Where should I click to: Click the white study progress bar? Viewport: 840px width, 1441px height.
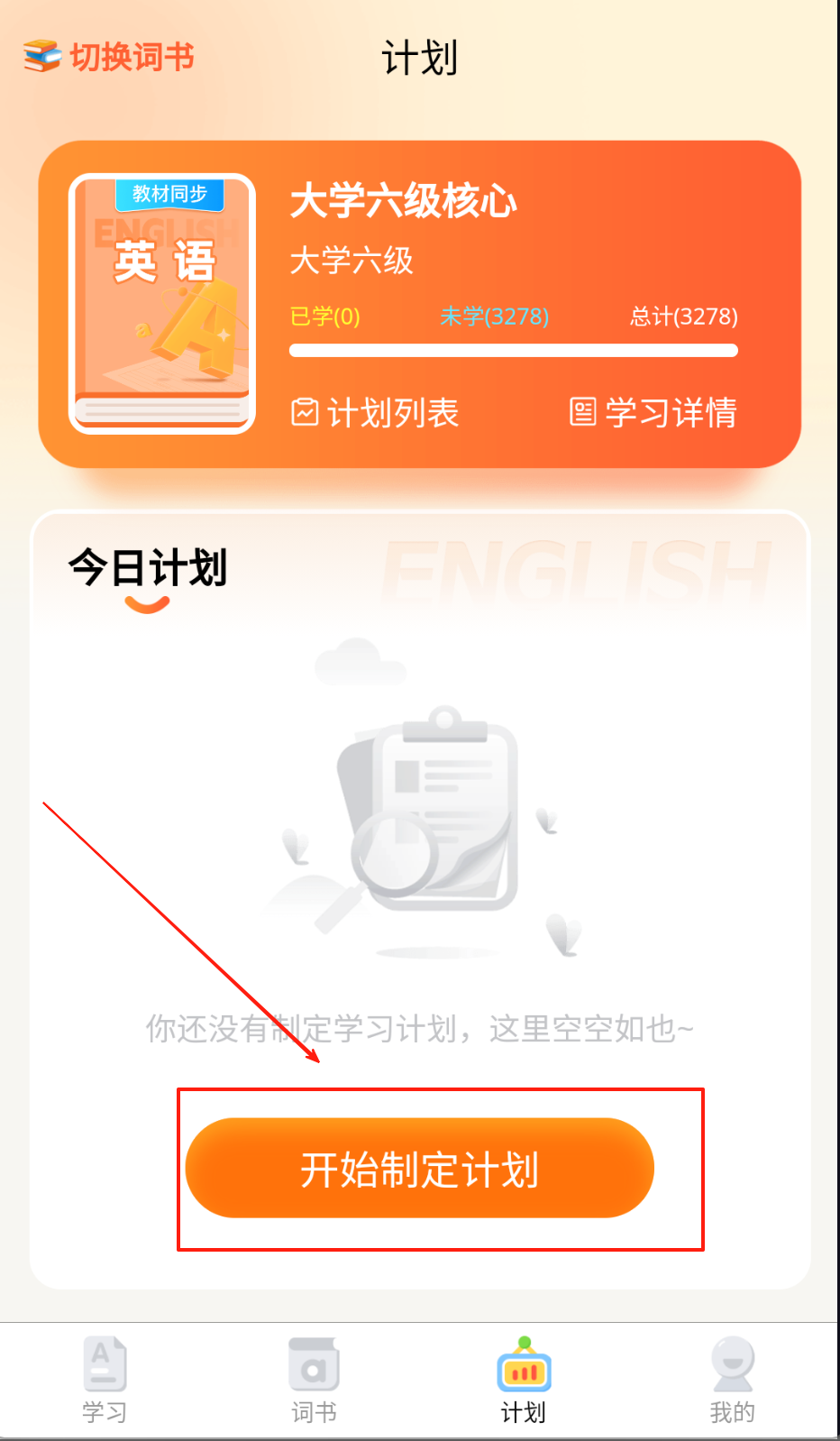pos(514,351)
